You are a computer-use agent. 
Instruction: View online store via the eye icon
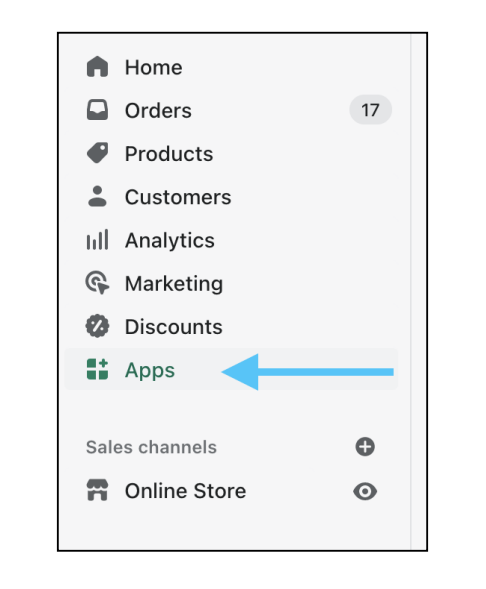click(365, 491)
